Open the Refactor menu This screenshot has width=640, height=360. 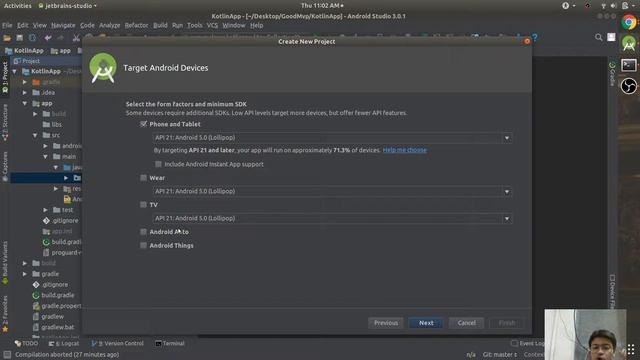click(x=136, y=25)
